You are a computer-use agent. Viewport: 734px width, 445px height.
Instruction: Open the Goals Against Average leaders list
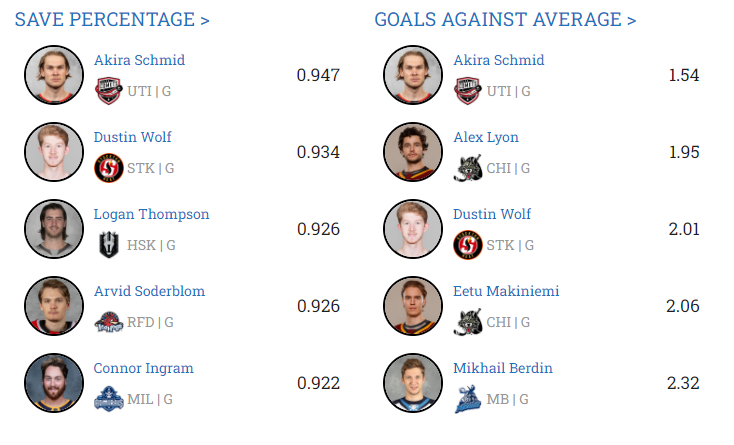[x=505, y=19]
